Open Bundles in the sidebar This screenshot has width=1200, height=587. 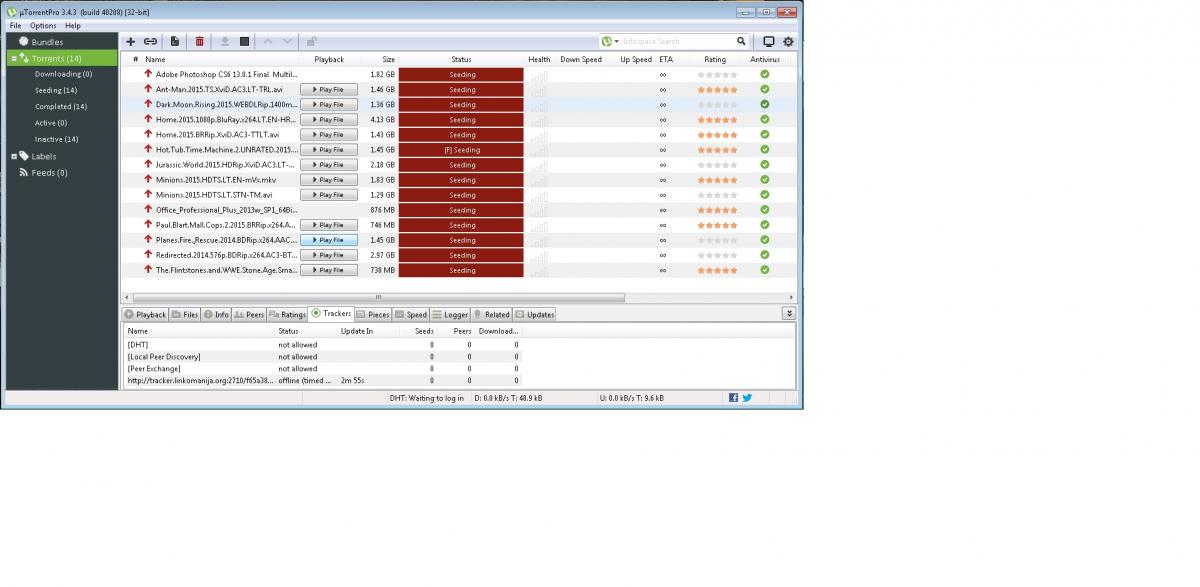click(x=47, y=42)
